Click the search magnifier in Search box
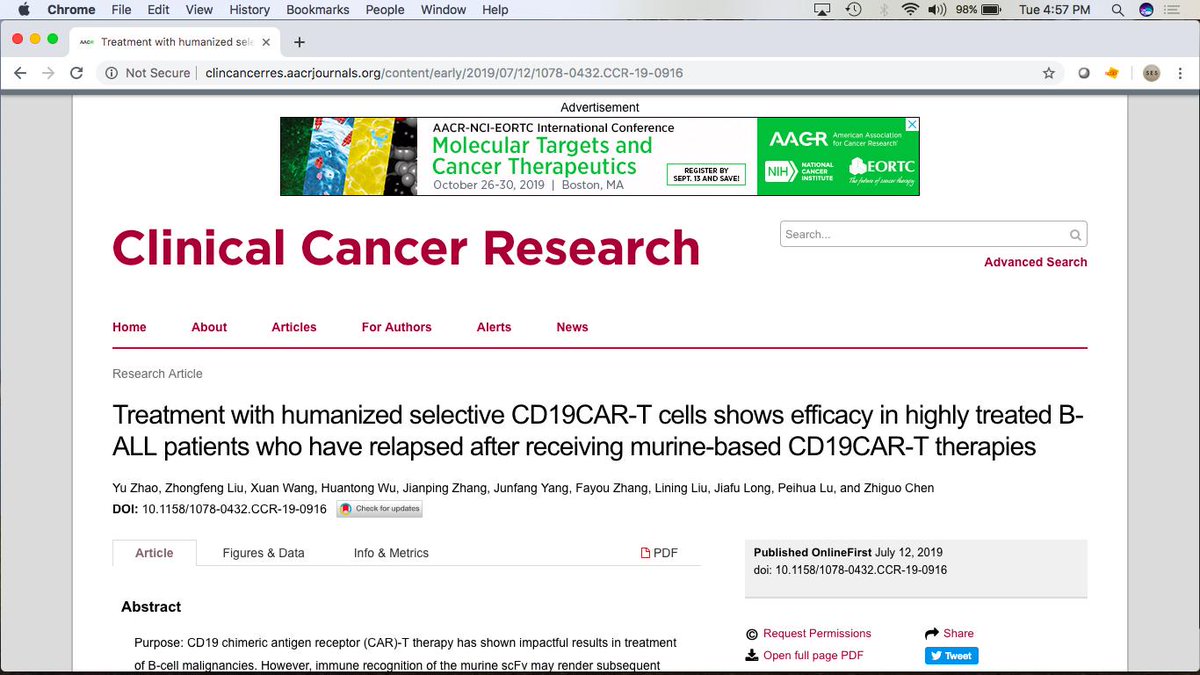The height and width of the screenshot is (675, 1200). pos(1075,235)
